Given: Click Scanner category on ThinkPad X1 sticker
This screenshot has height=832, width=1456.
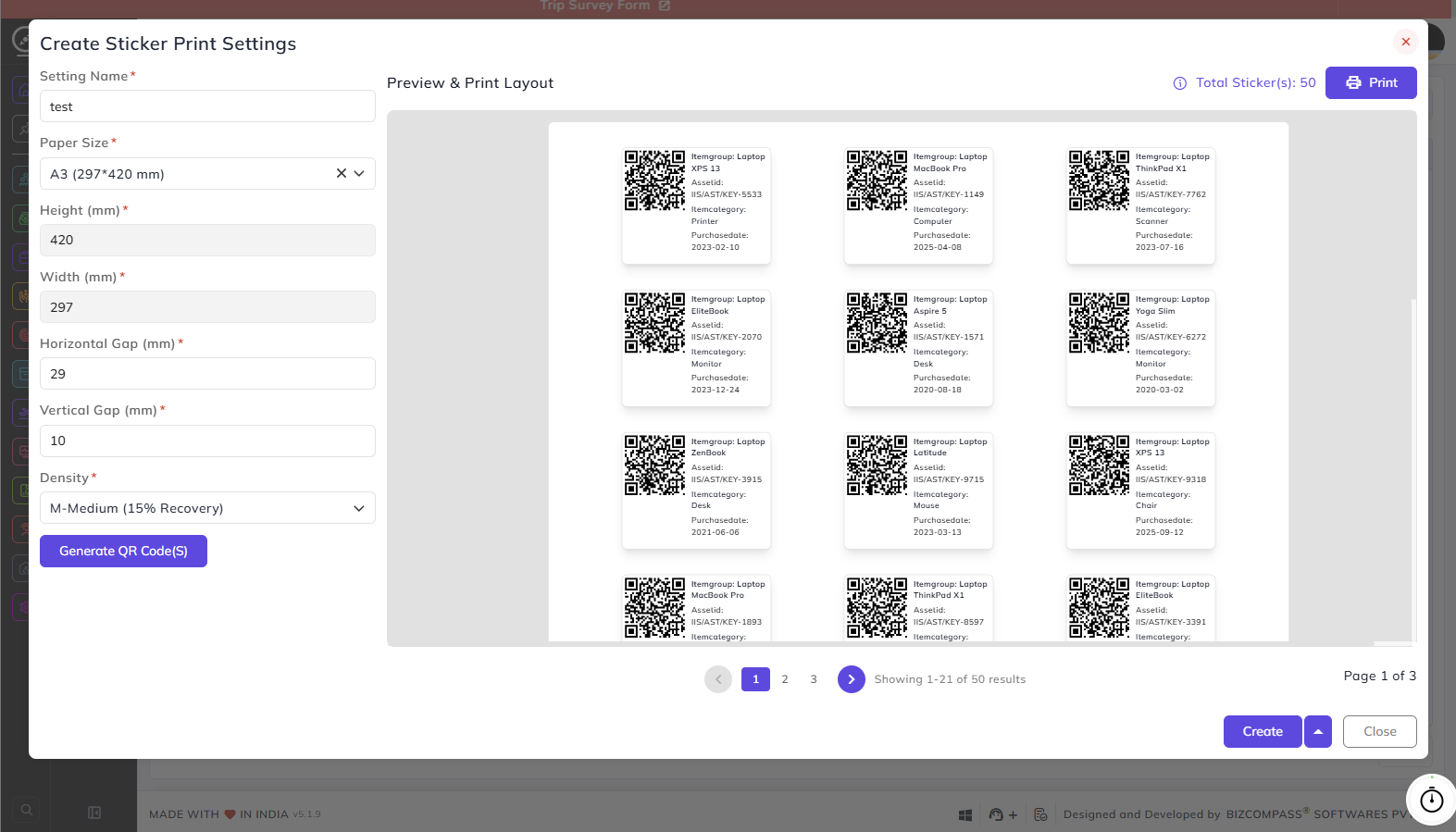Looking at the screenshot, I should tap(1151, 221).
